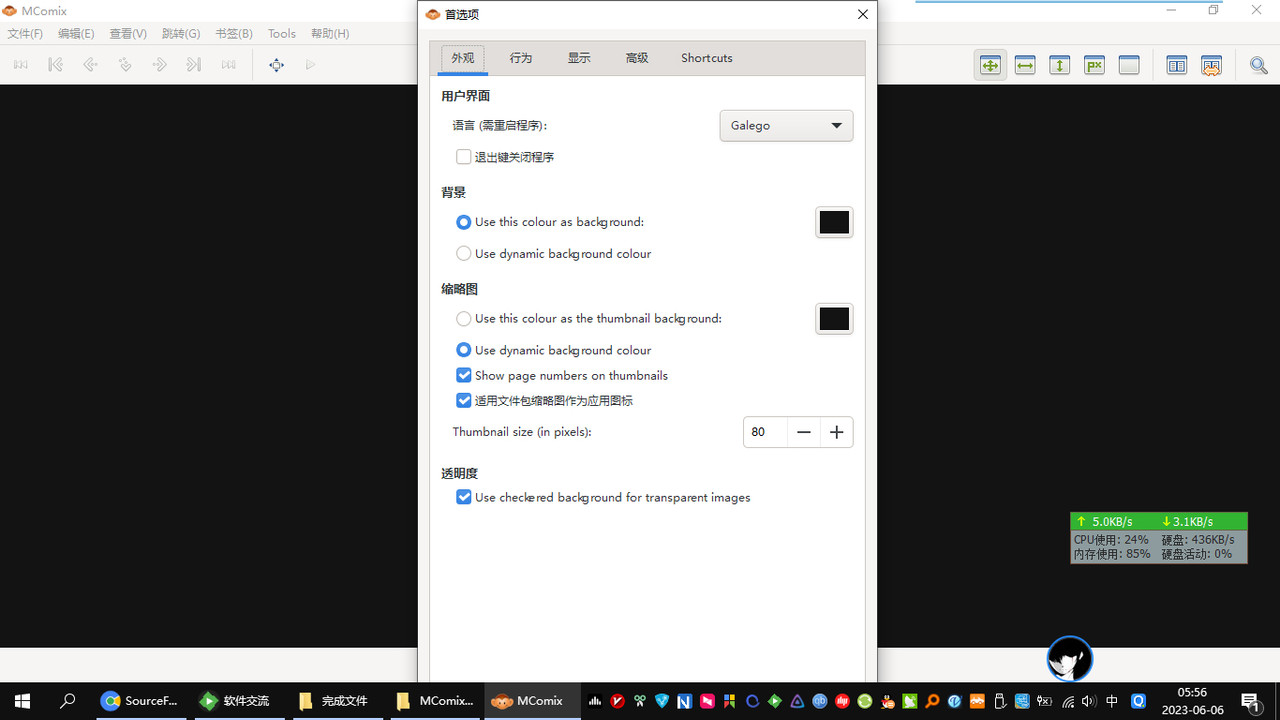Toggle double page mode icon
The width and height of the screenshot is (1280, 720).
point(1177,65)
